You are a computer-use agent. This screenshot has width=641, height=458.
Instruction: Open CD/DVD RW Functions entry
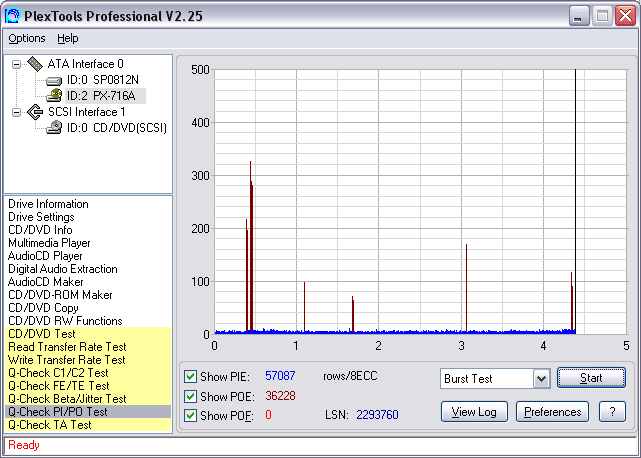click(x=65, y=321)
